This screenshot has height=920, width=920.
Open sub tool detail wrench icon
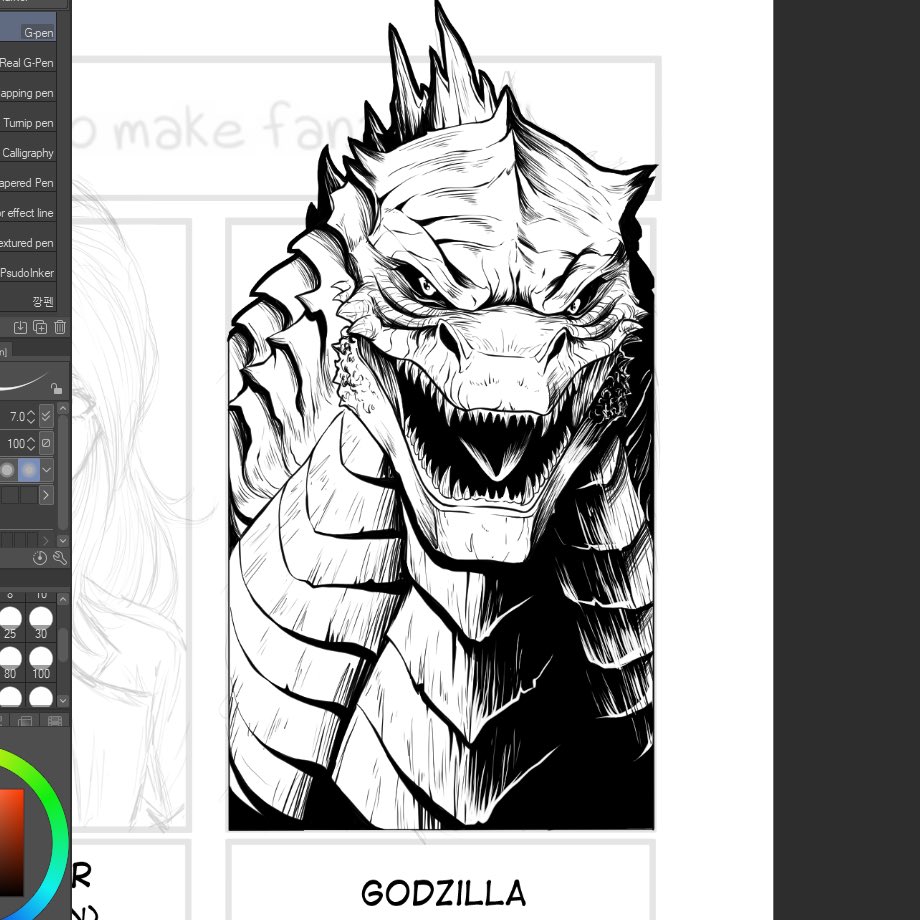(x=60, y=558)
